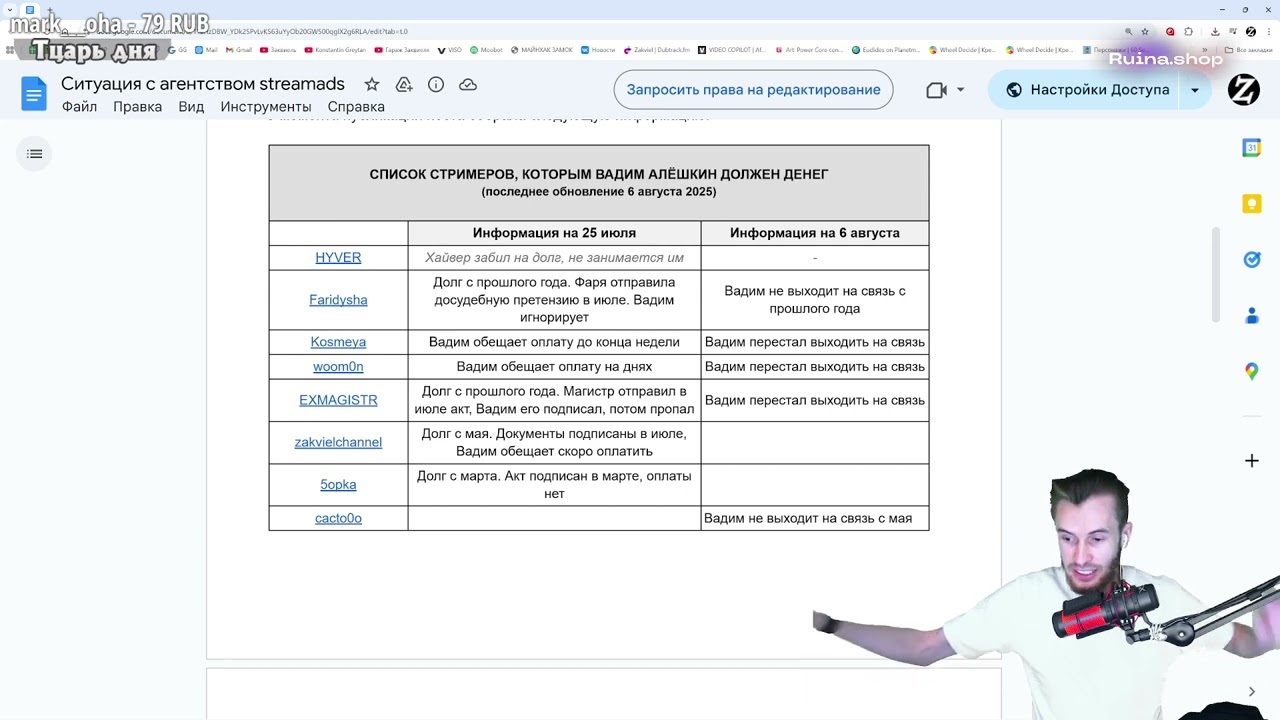Click the vertical document scrollbar
The width and height of the screenshot is (1280, 720).
point(1216,275)
